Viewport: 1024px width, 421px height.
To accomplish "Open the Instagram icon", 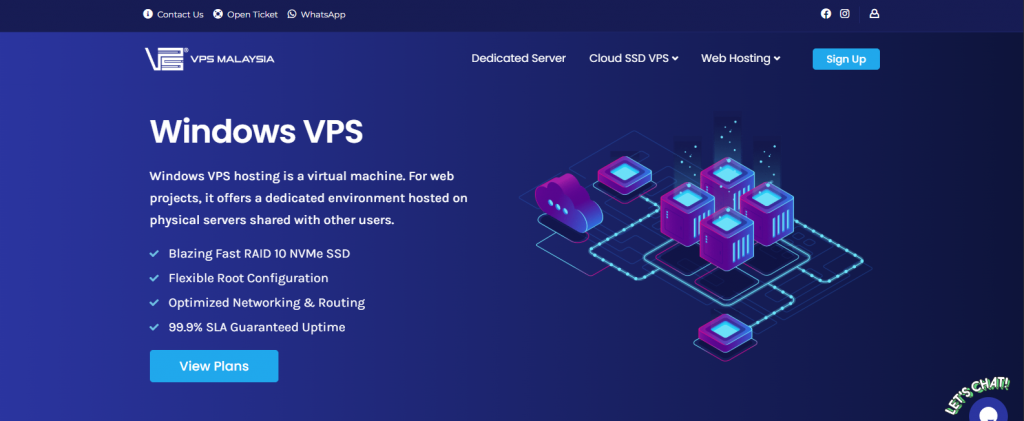I will click(844, 14).
